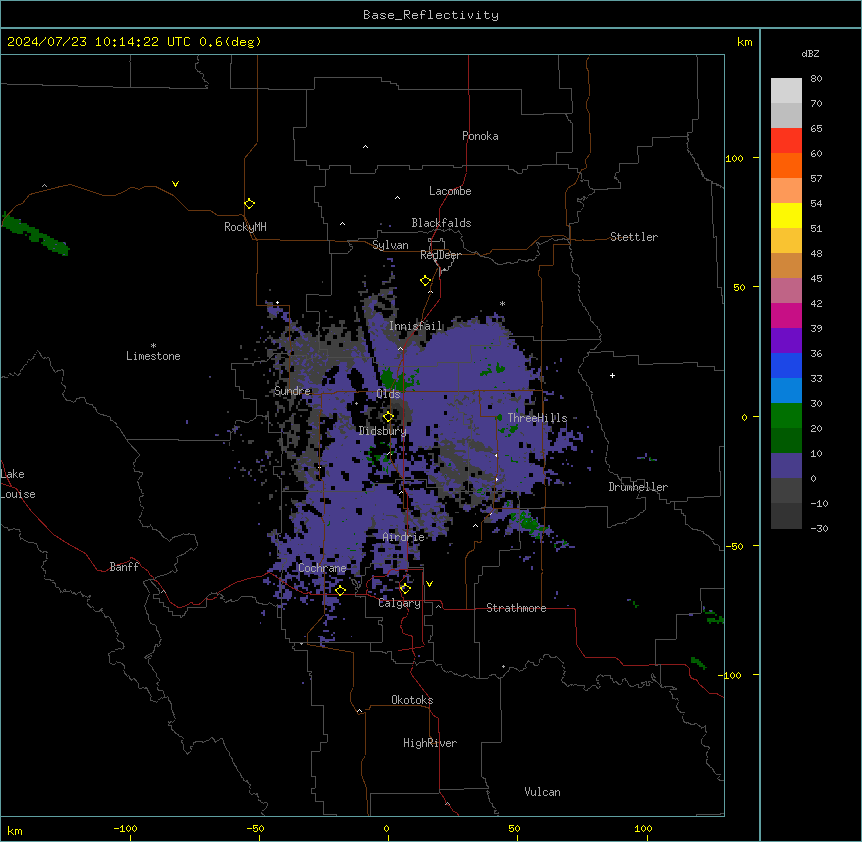The width and height of the screenshot is (862, 842).
Task: Click the green 30 dBZ color swatch
Action: (x=786, y=416)
